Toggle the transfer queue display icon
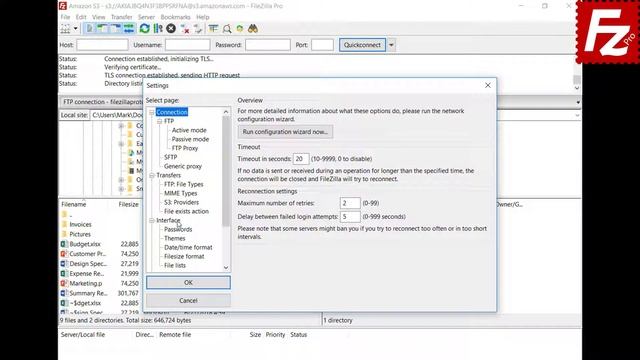The height and width of the screenshot is (360, 640). pos(129,29)
